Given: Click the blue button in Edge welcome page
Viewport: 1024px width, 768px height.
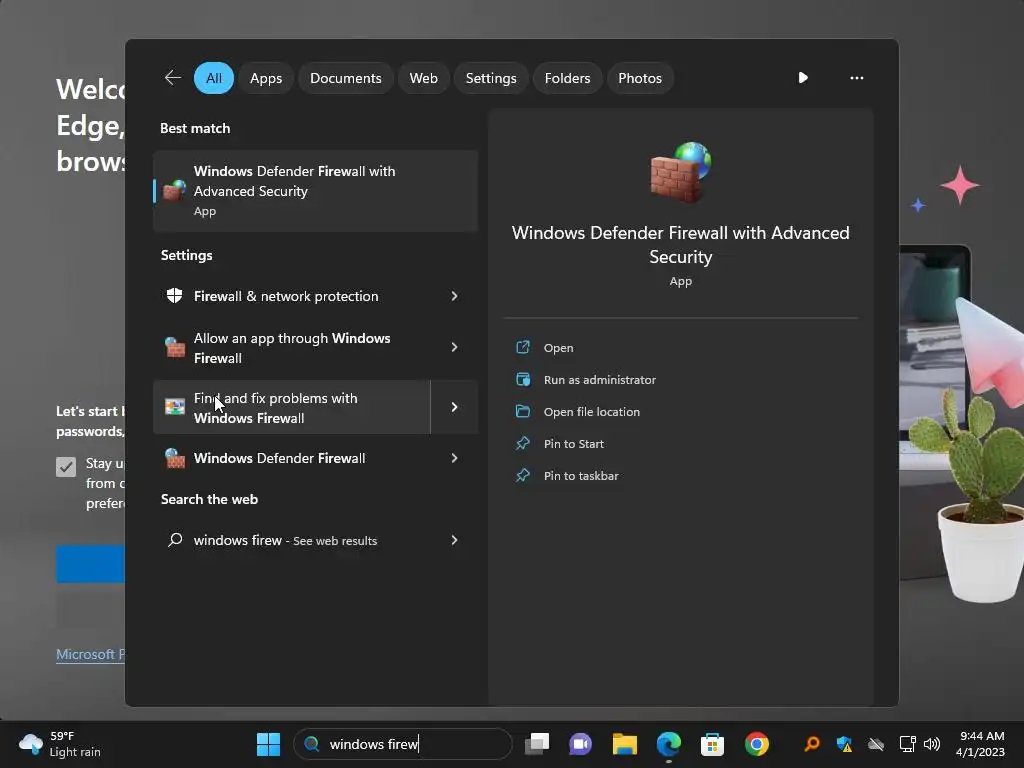Looking at the screenshot, I should 90,564.
